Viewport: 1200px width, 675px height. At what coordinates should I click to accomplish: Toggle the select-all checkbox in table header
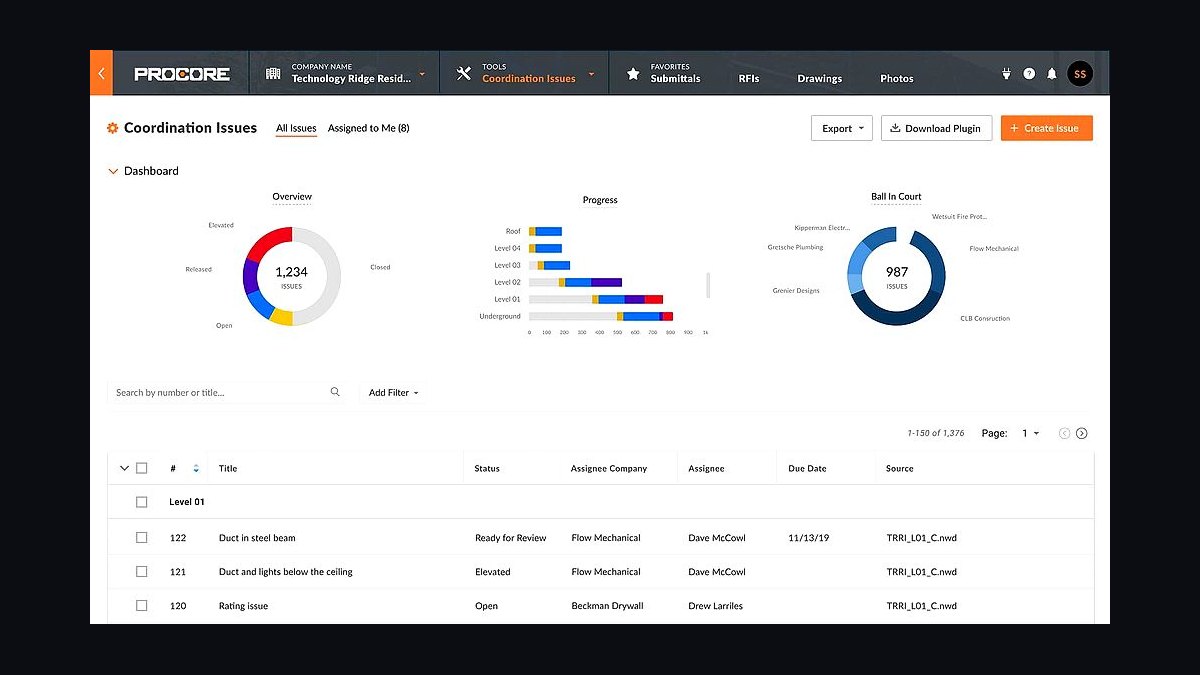coord(141,468)
